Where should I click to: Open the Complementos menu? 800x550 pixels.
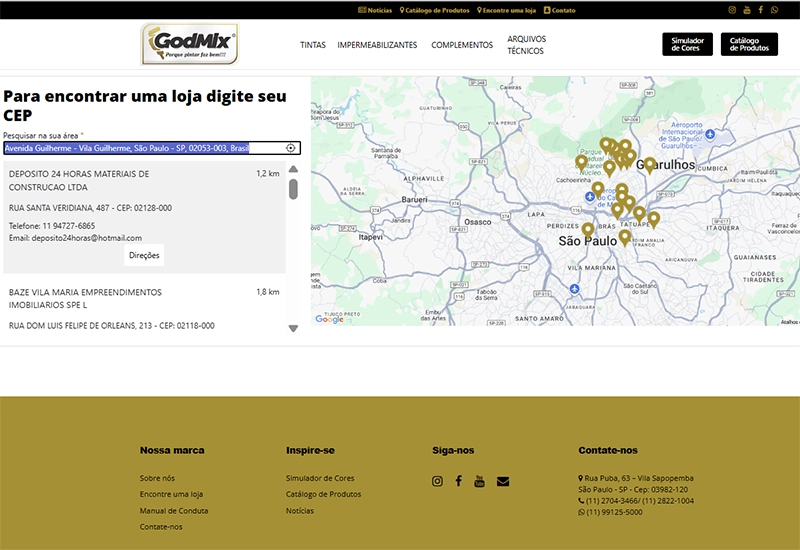(x=462, y=45)
